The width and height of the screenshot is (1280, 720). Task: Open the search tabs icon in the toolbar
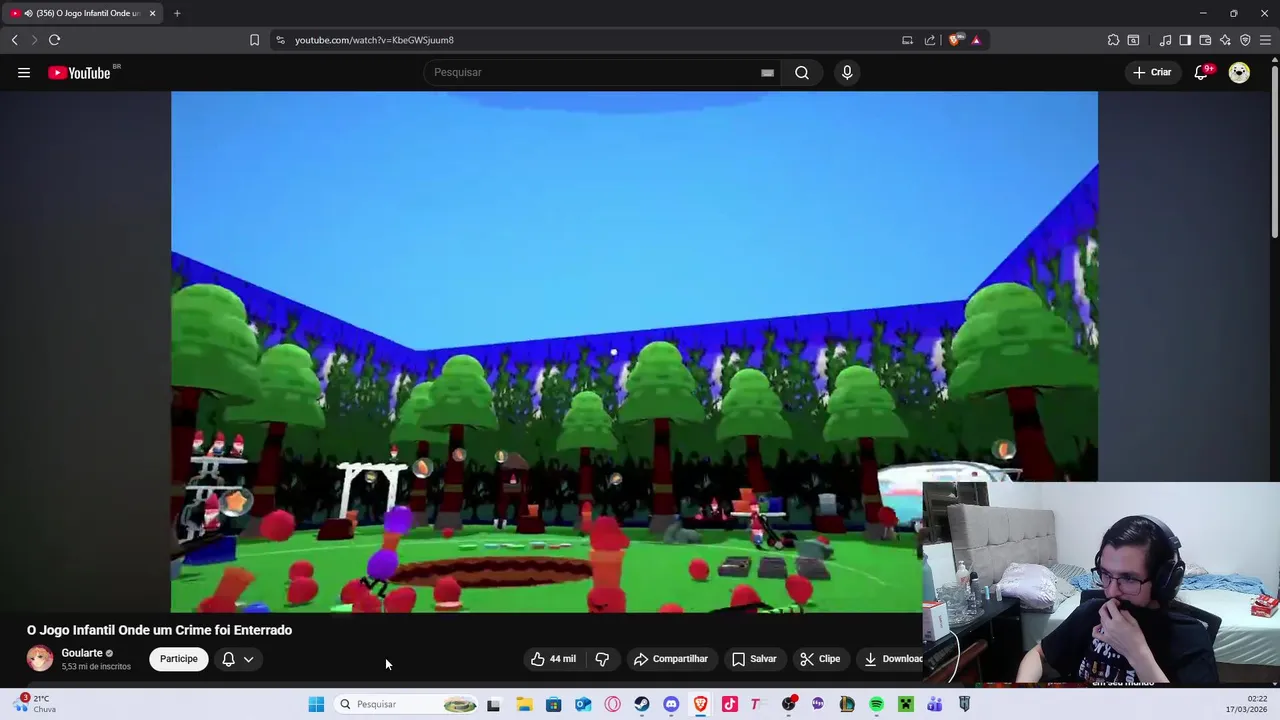1133,40
